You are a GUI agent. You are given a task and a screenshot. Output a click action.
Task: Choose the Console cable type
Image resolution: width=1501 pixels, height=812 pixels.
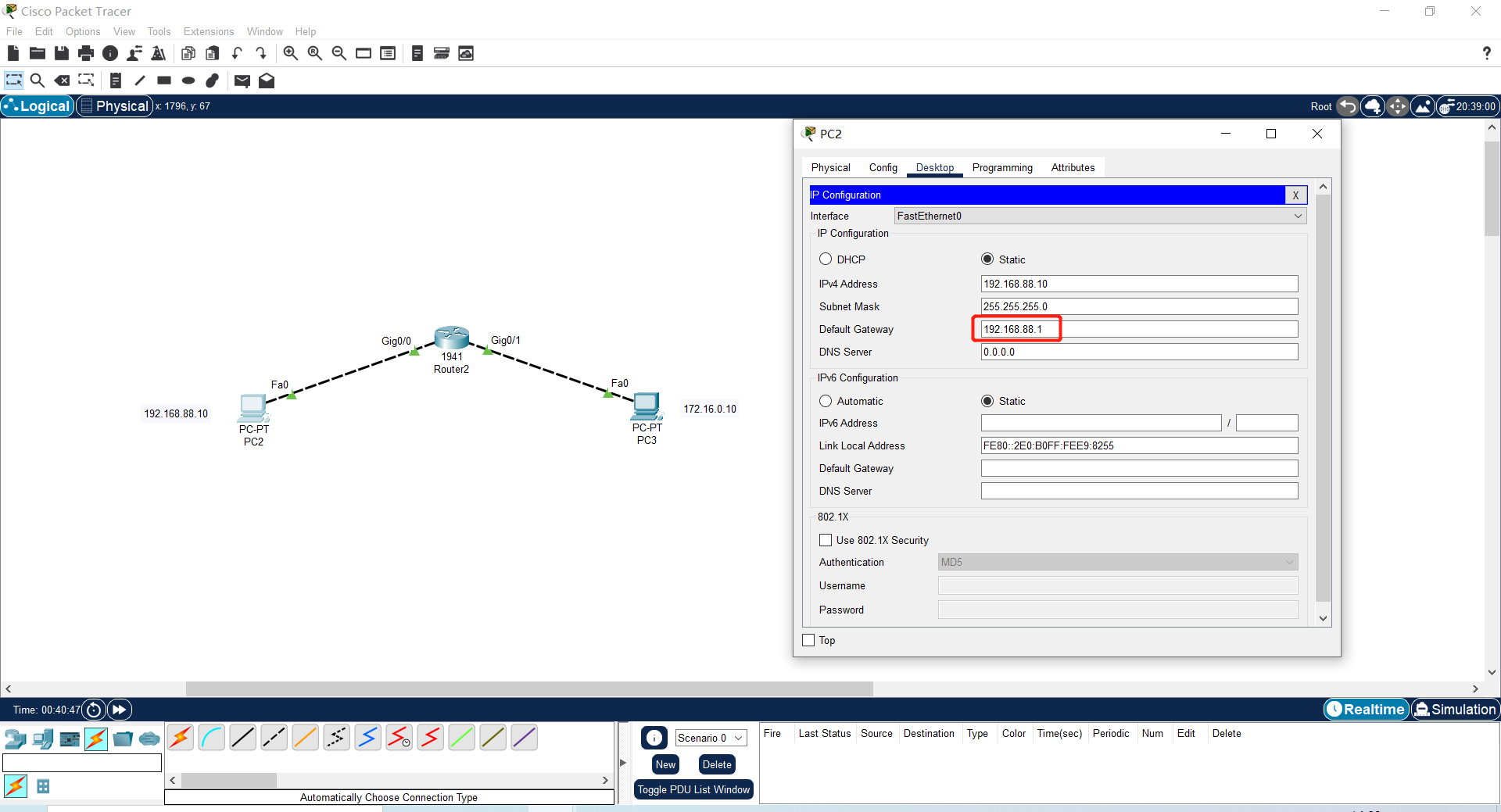pyautogui.click(x=212, y=737)
